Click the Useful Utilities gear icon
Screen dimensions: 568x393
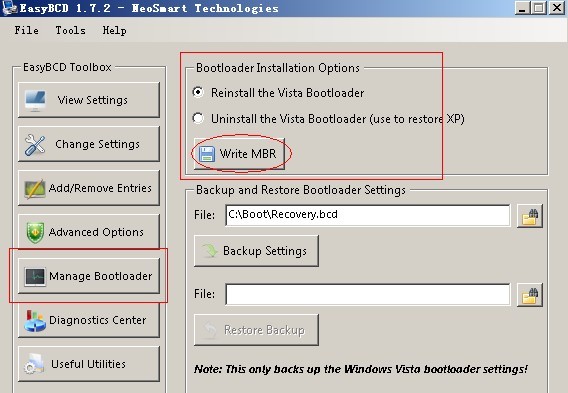pos(34,364)
